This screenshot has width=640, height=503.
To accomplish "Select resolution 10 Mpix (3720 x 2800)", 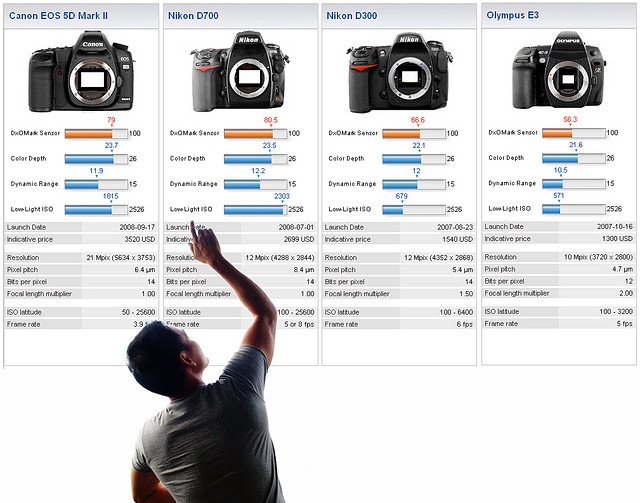I will point(598,257).
